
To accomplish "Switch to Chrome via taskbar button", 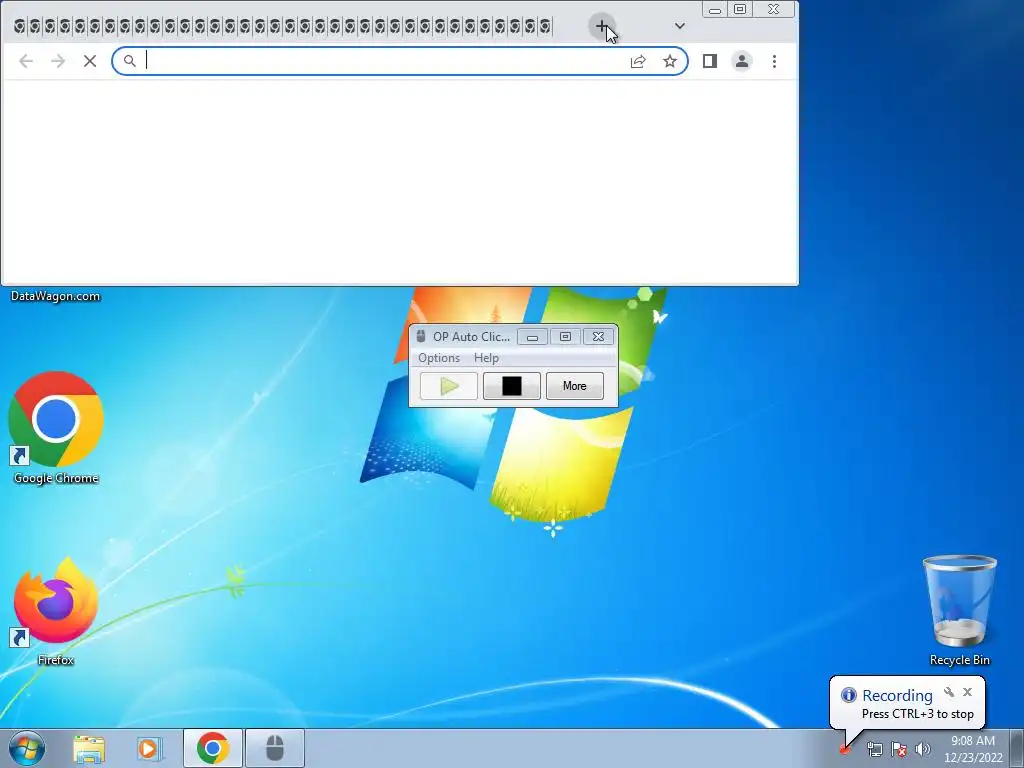I will (x=213, y=748).
